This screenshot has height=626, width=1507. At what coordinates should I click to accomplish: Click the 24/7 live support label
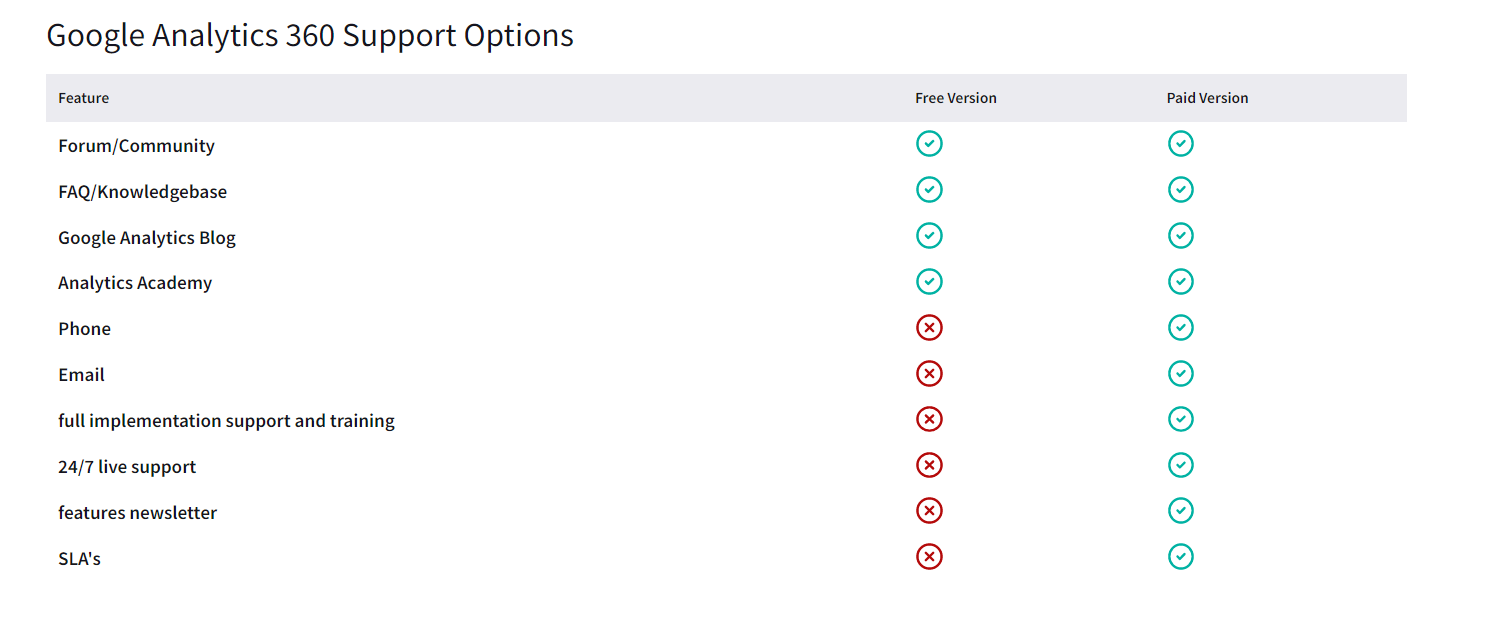tap(127, 467)
